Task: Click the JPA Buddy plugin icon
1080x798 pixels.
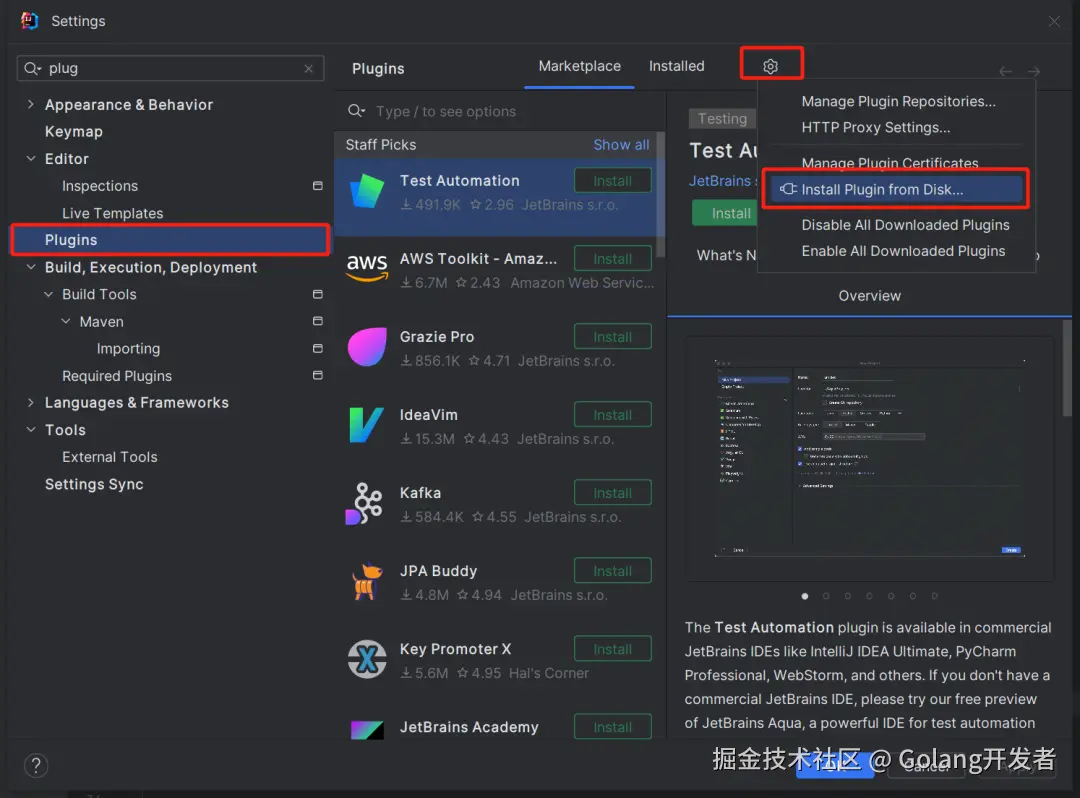Action: (x=367, y=581)
